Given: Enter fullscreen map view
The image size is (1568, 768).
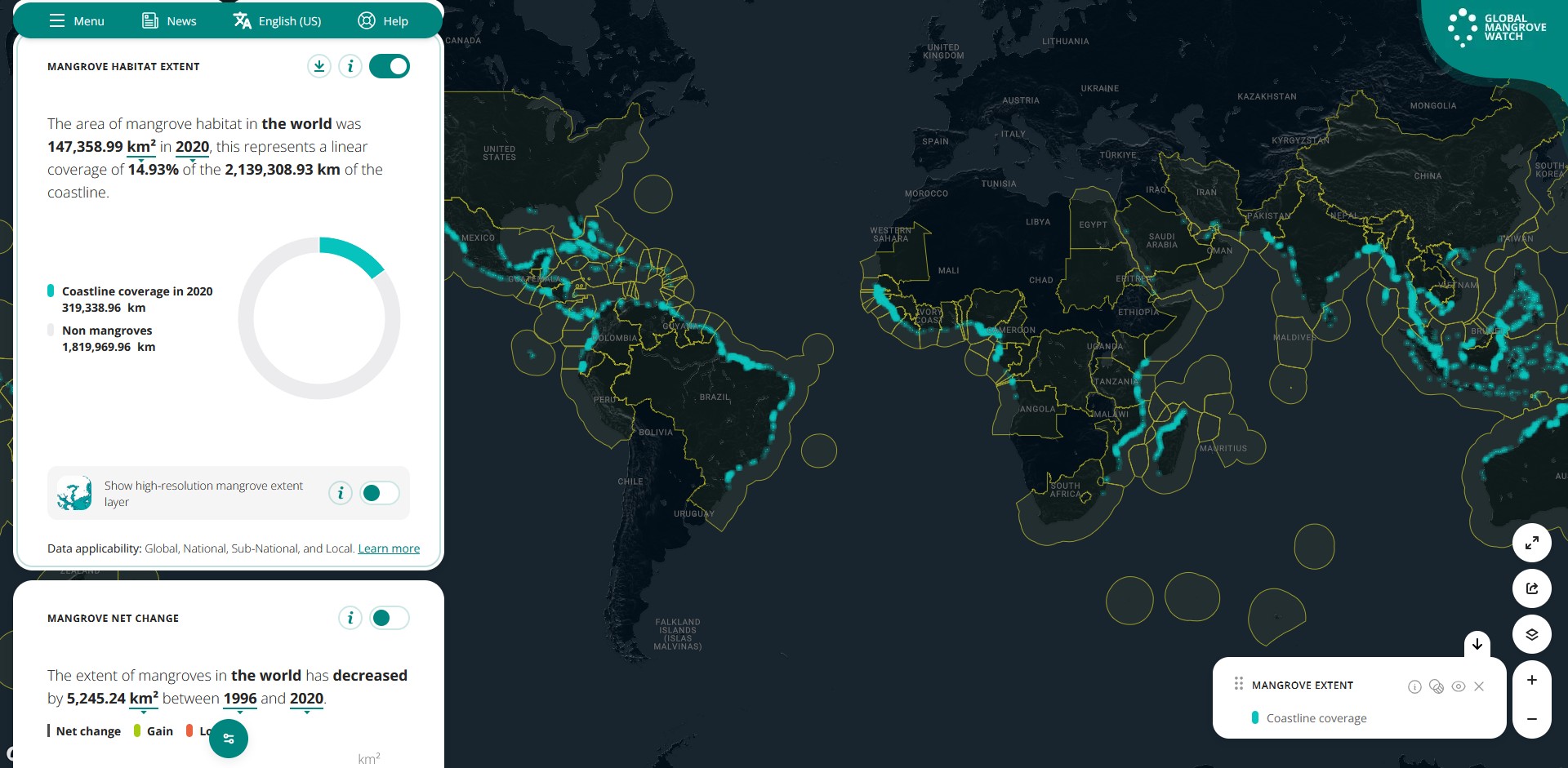Looking at the screenshot, I should pyautogui.click(x=1533, y=543).
